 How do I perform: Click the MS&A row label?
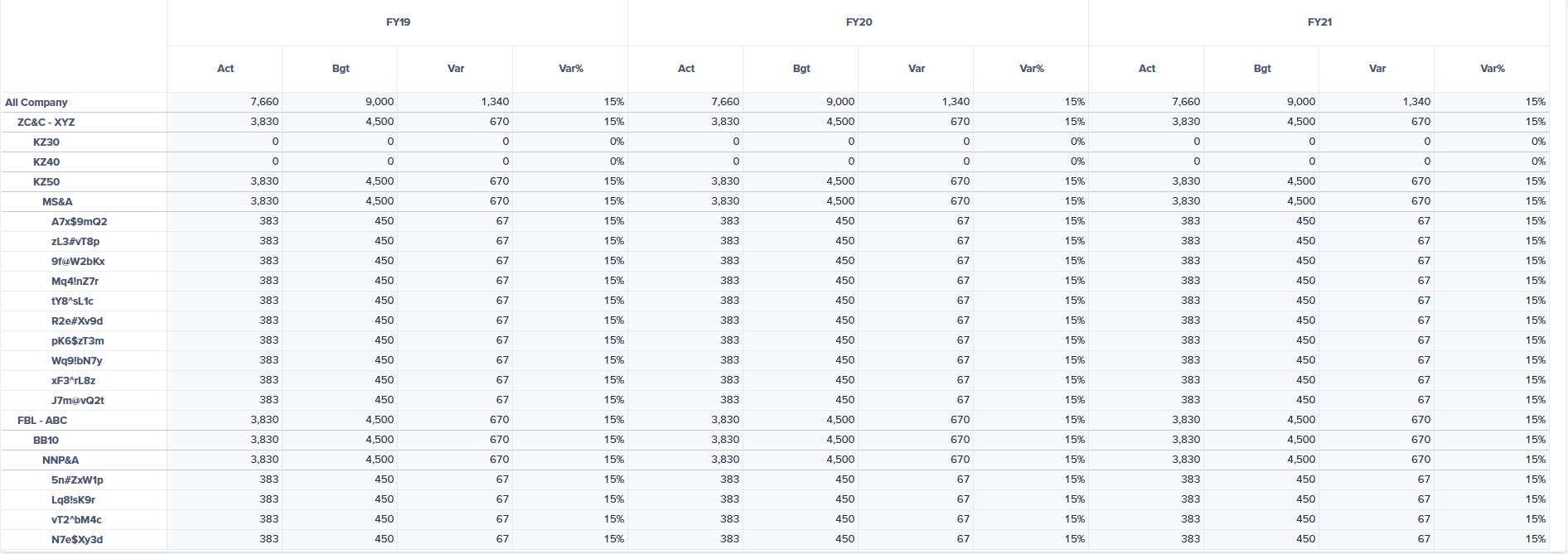58,202
